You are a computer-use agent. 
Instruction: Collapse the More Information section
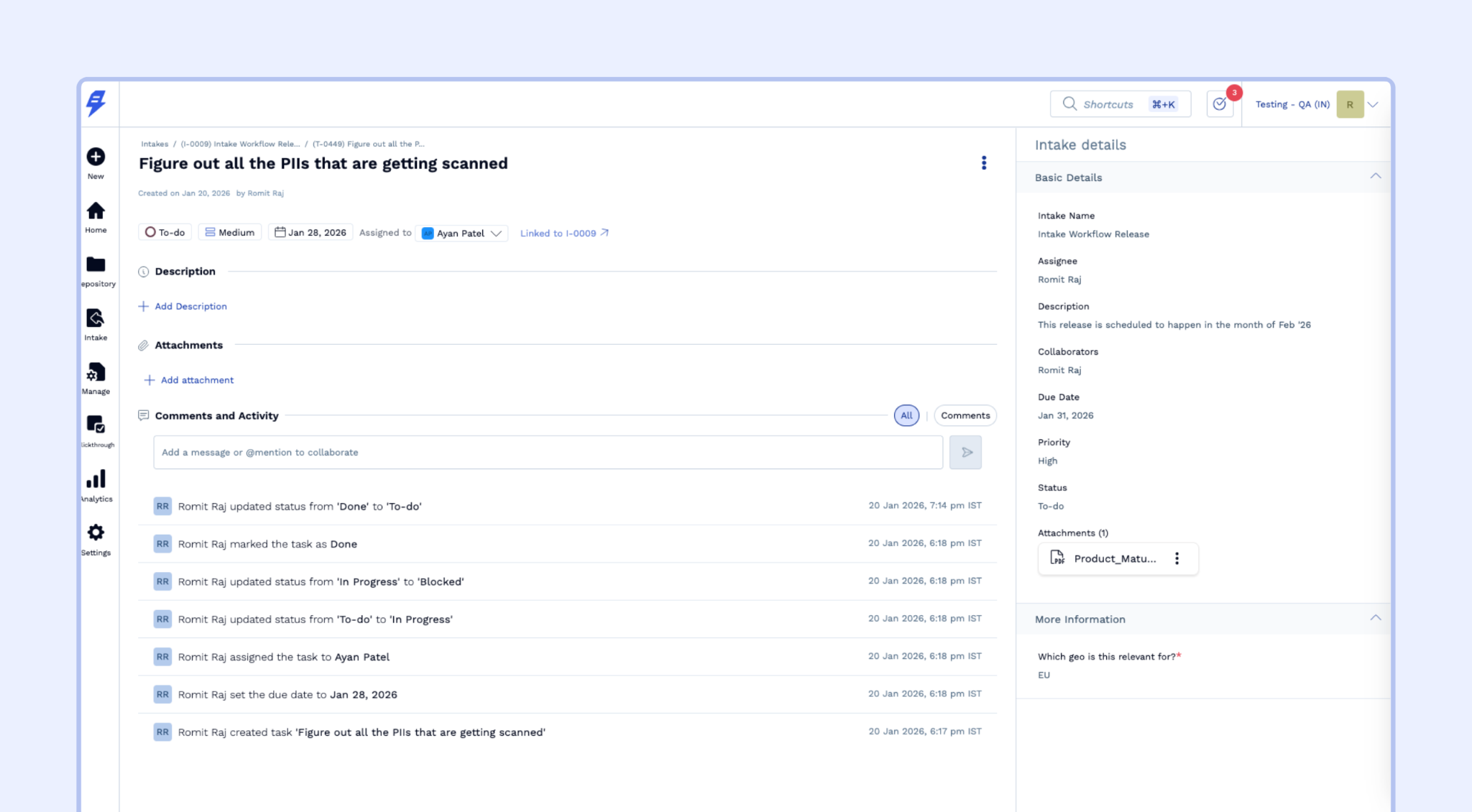click(1375, 619)
